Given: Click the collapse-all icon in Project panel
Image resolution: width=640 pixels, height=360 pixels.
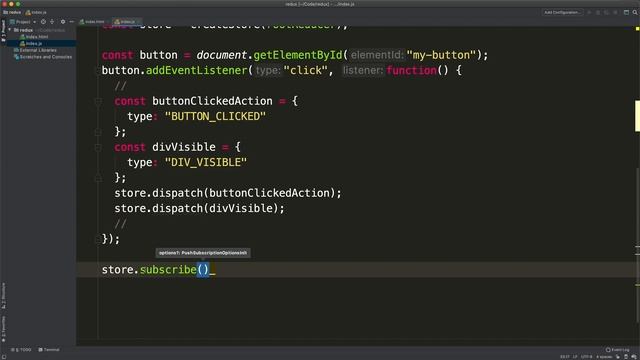Looking at the screenshot, I should (52, 22).
